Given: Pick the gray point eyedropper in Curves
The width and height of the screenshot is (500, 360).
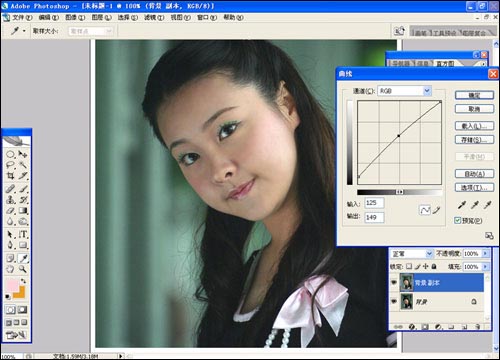Looking at the screenshot, I should [x=475, y=205].
